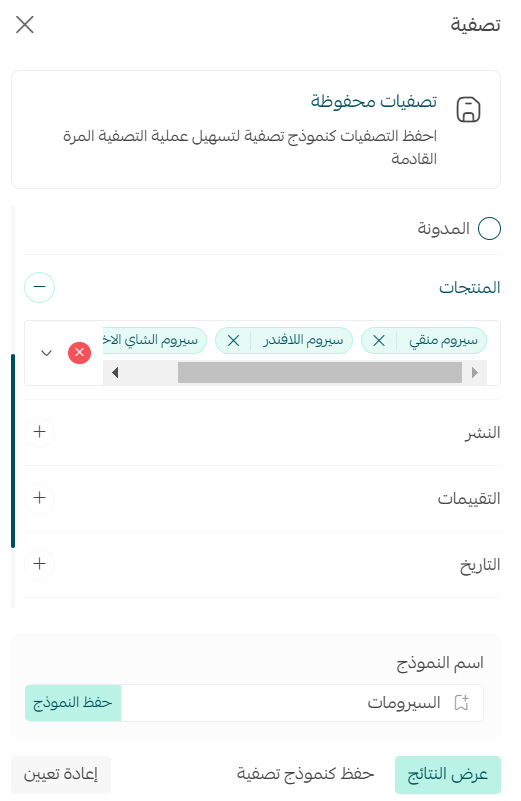The height and width of the screenshot is (801, 521).
Task: Select the المدونة radio button
Action: click(489, 228)
